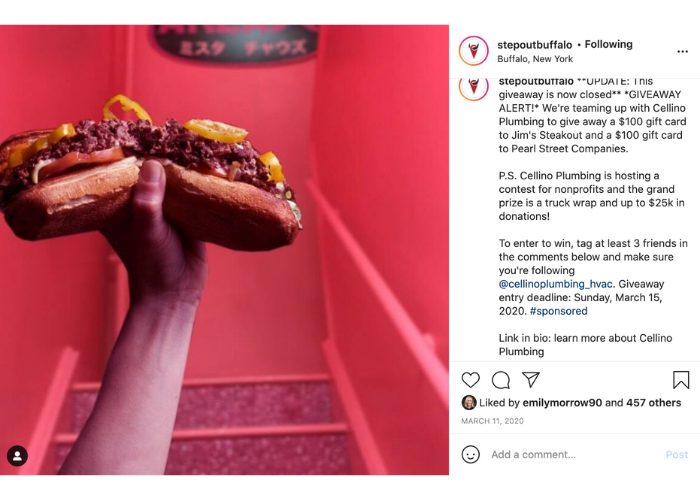Share post with paper plane icon

(x=531, y=379)
